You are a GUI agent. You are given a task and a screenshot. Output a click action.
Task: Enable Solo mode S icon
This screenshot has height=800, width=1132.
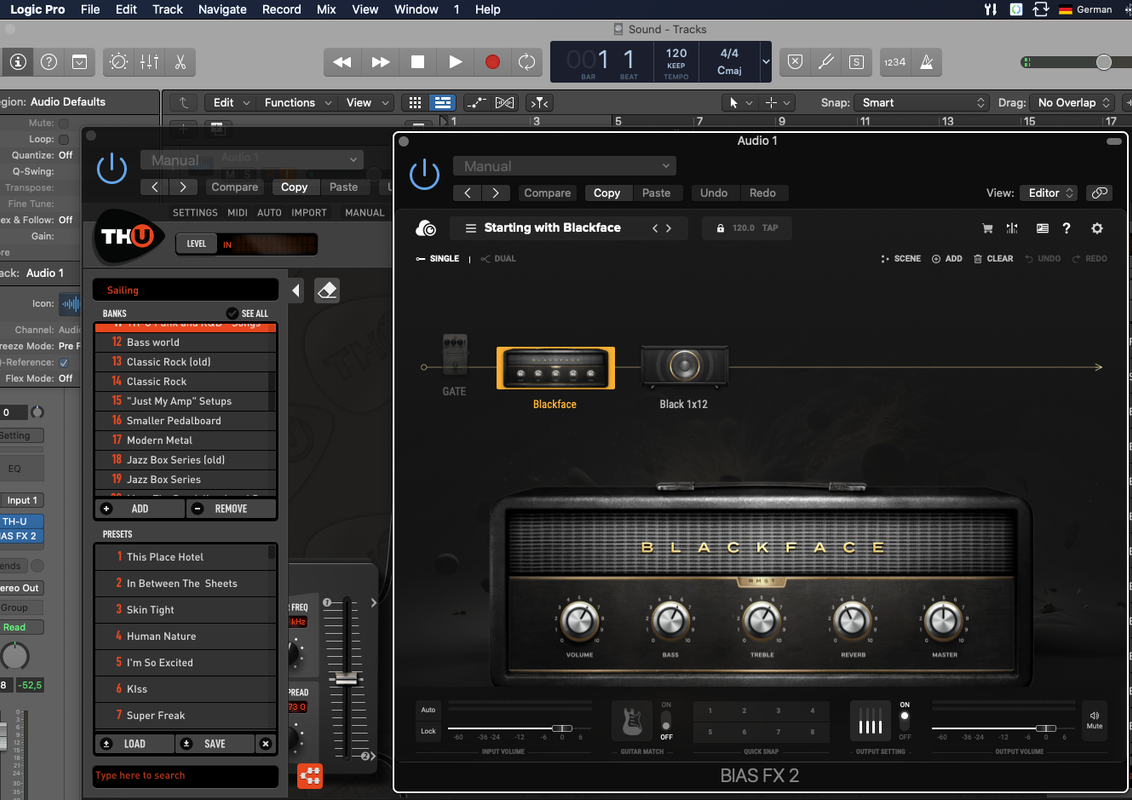(856, 62)
